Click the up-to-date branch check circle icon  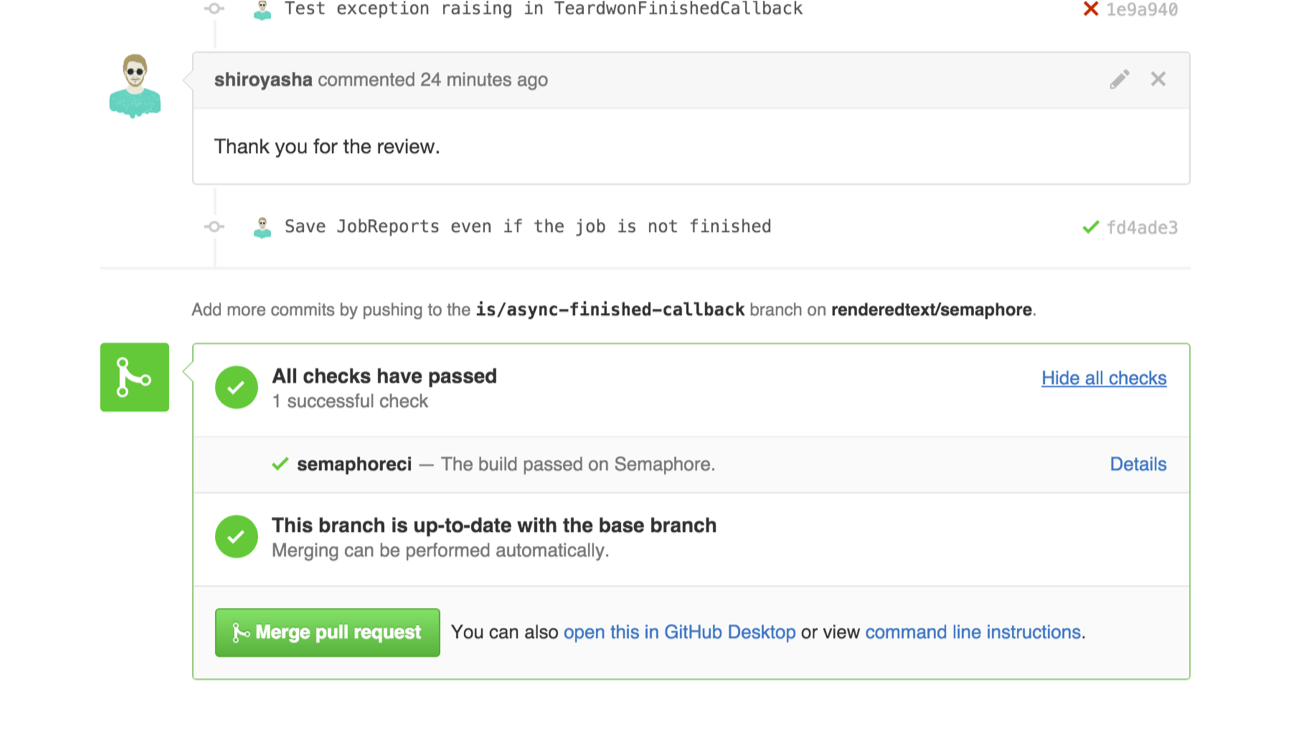pyautogui.click(x=236, y=537)
